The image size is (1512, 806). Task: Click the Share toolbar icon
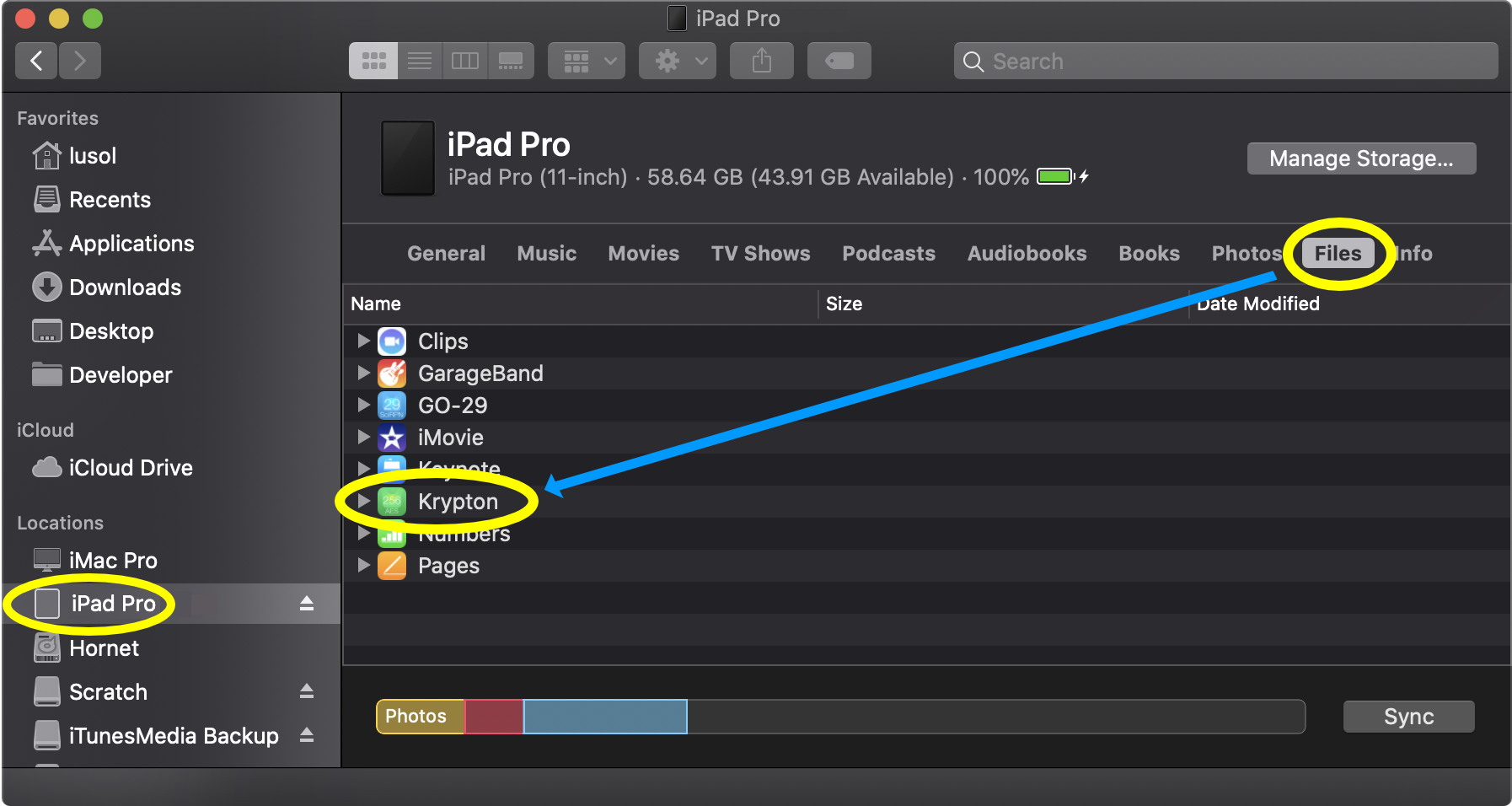point(761,61)
